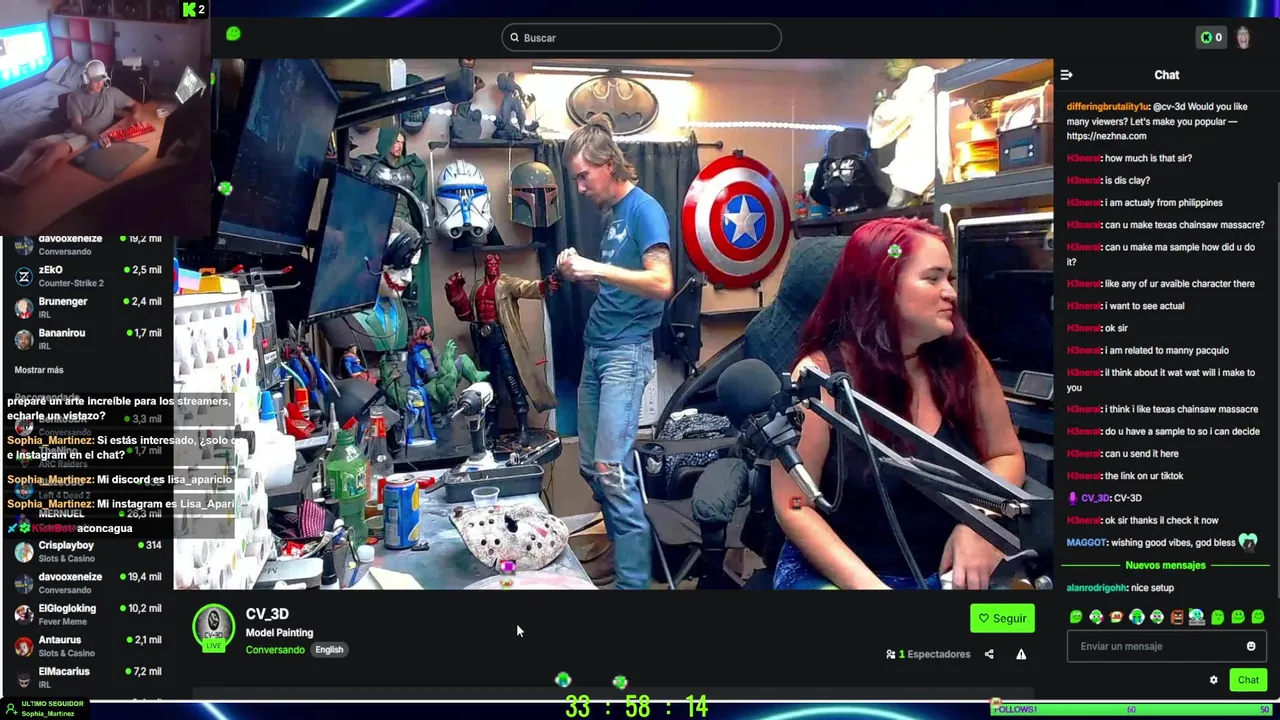Insert the first green smiling emote

click(1076, 617)
